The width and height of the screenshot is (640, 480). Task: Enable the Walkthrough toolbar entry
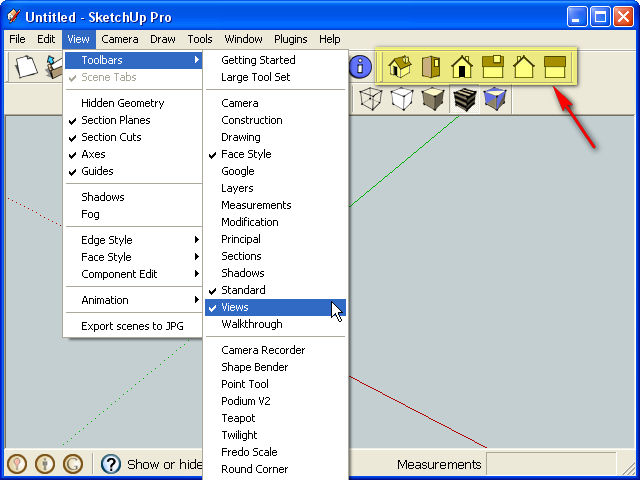click(252, 324)
